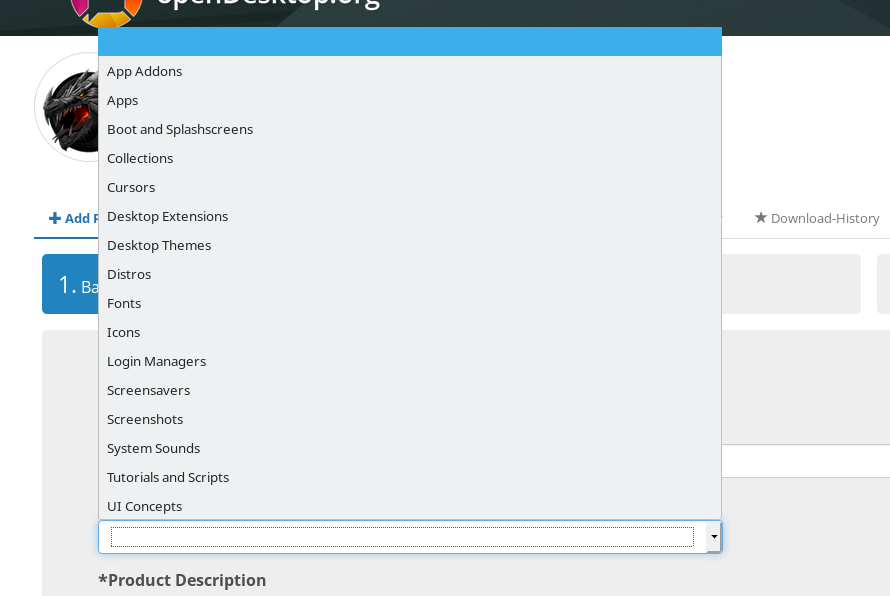Choose Apps in the dropdown list
The height and width of the screenshot is (596, 890).
tap(410, 100)
